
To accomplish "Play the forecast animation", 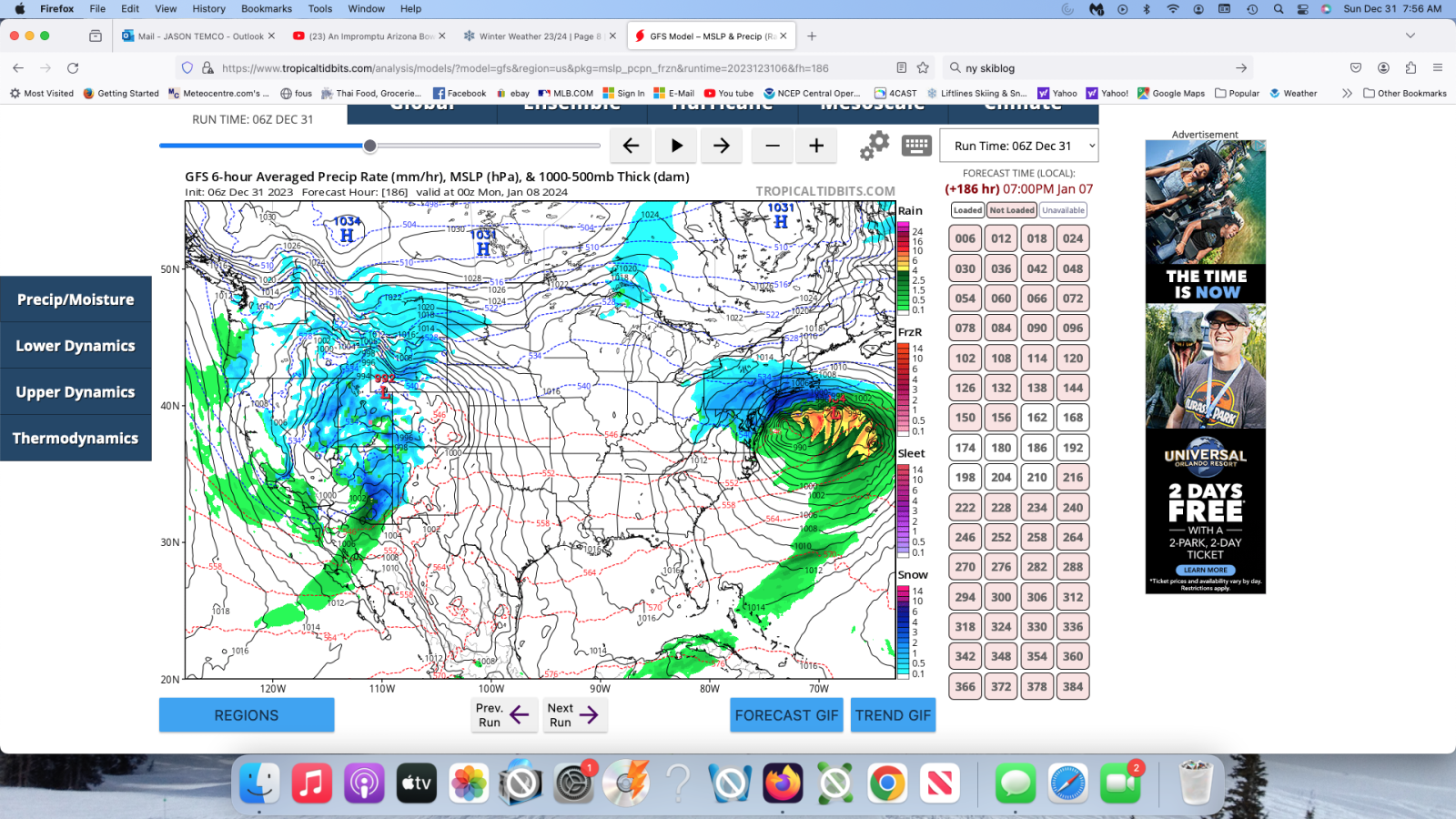I will click(x=676, y=146).
